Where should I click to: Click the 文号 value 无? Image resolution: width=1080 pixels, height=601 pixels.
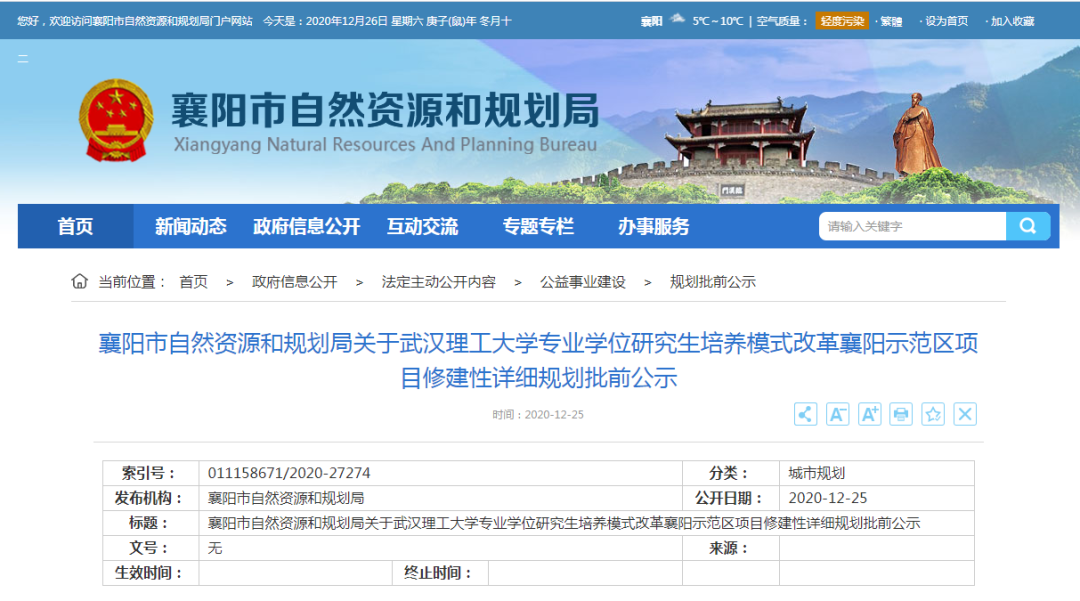(215, 549)
